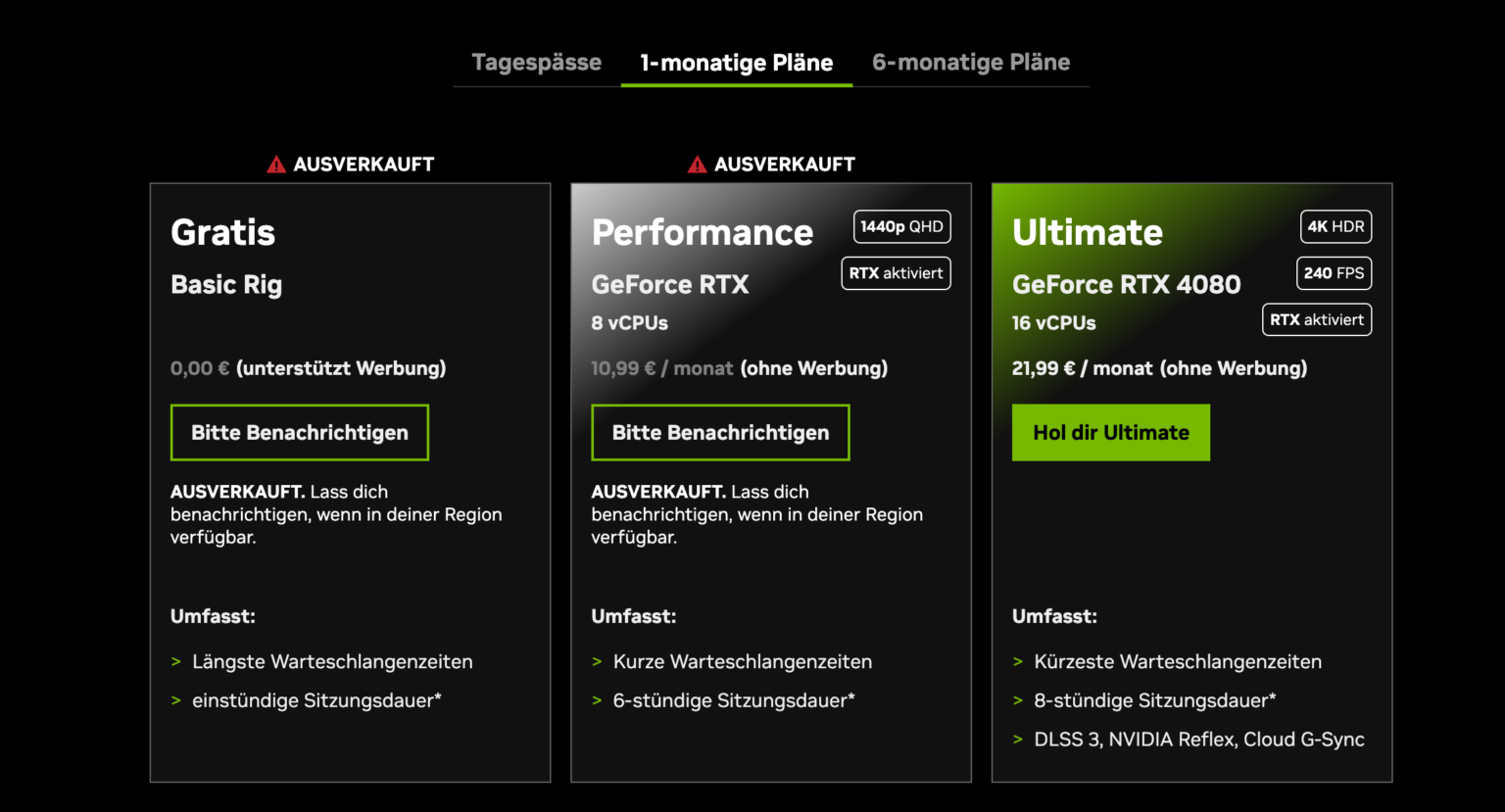The width and height of the screenshot is (1505, 812).
Task: Select the 4K HDR badge on Ultimate
Action: pos(1335,226)
